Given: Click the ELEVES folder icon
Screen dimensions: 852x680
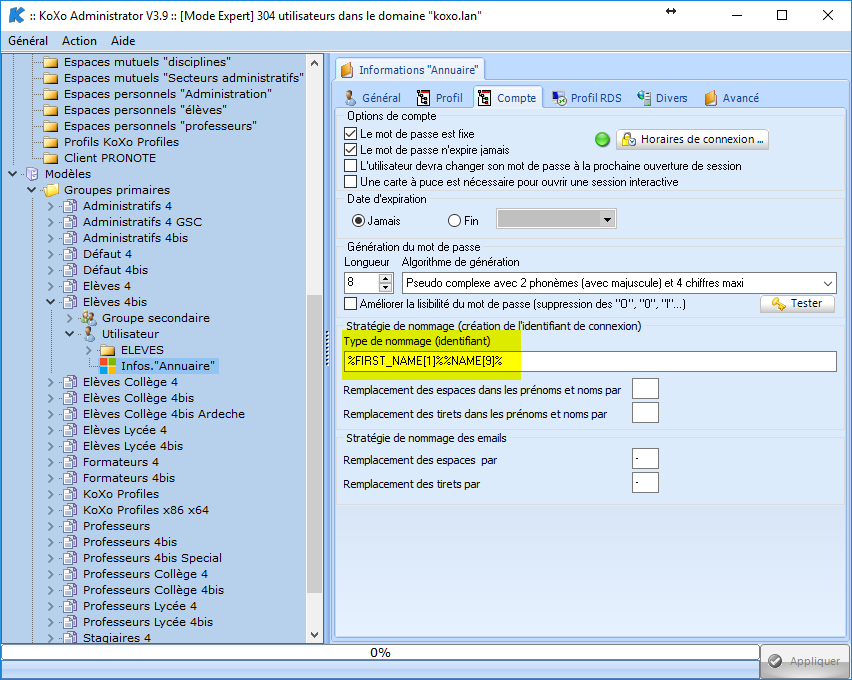Looking at the screenshot, I should [108, 350].
